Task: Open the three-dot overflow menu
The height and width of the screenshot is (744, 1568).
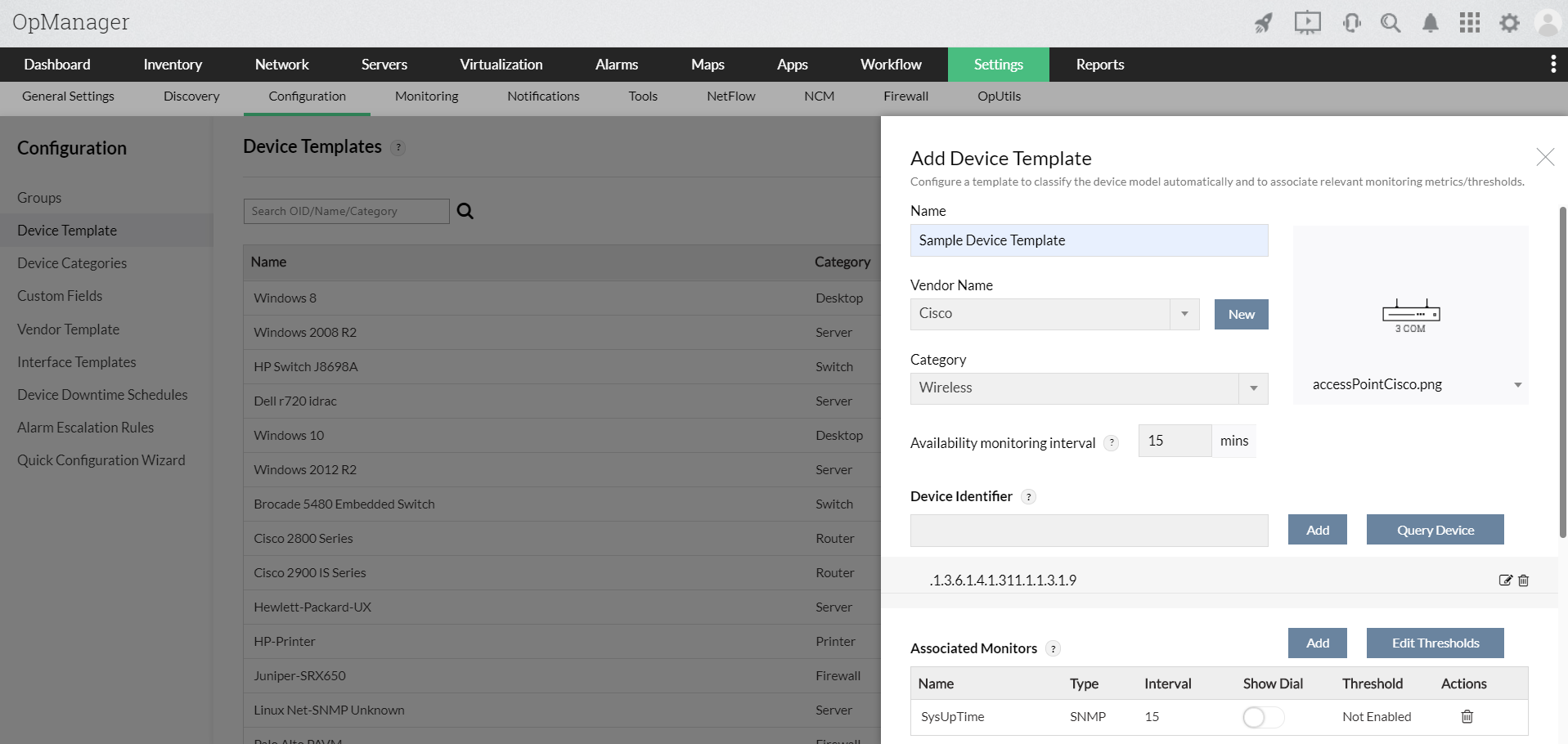Action: point(1553,64)
